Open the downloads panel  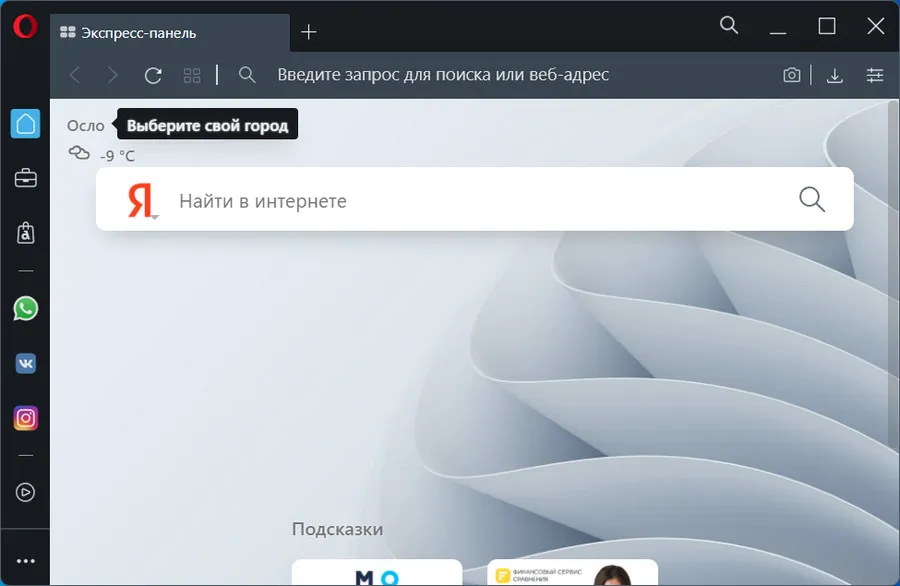point(835,75)
